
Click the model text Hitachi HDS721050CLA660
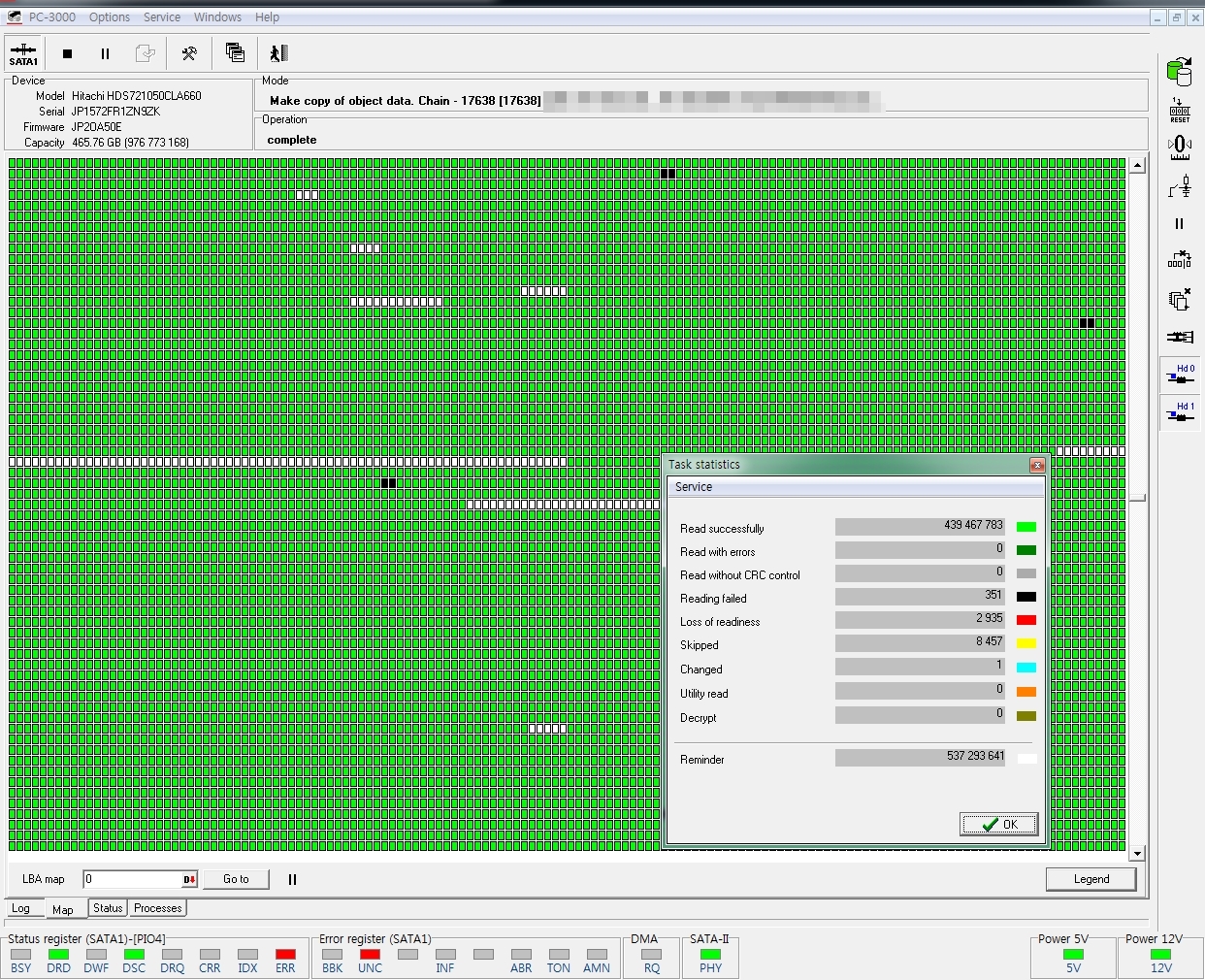(137, 96)
